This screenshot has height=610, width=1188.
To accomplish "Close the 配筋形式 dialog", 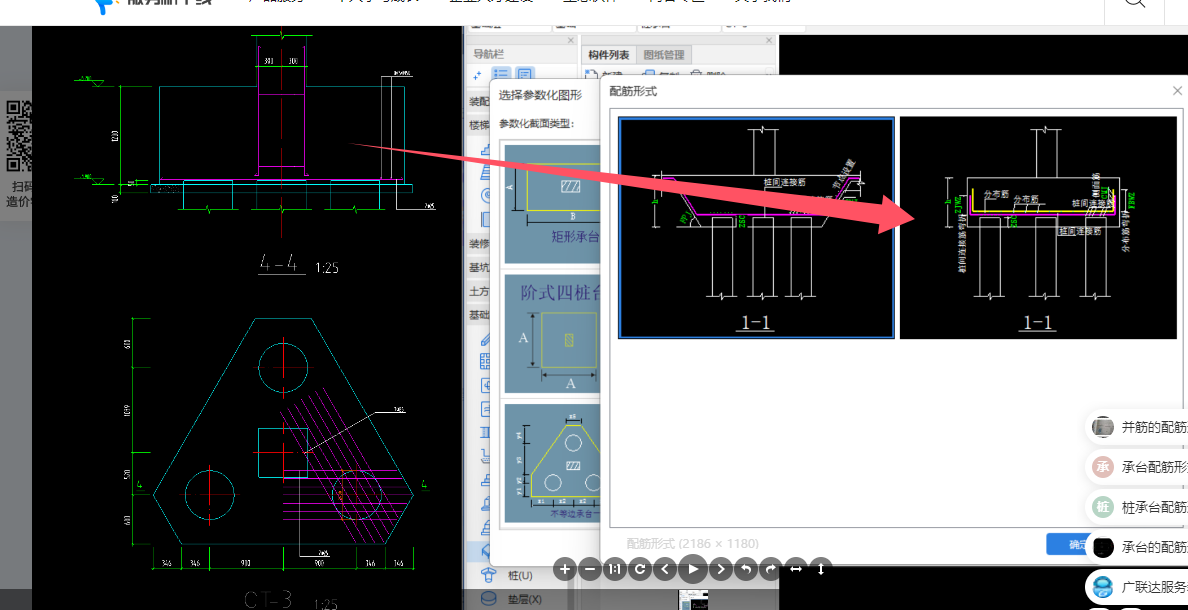I will tap(1177, 91).
